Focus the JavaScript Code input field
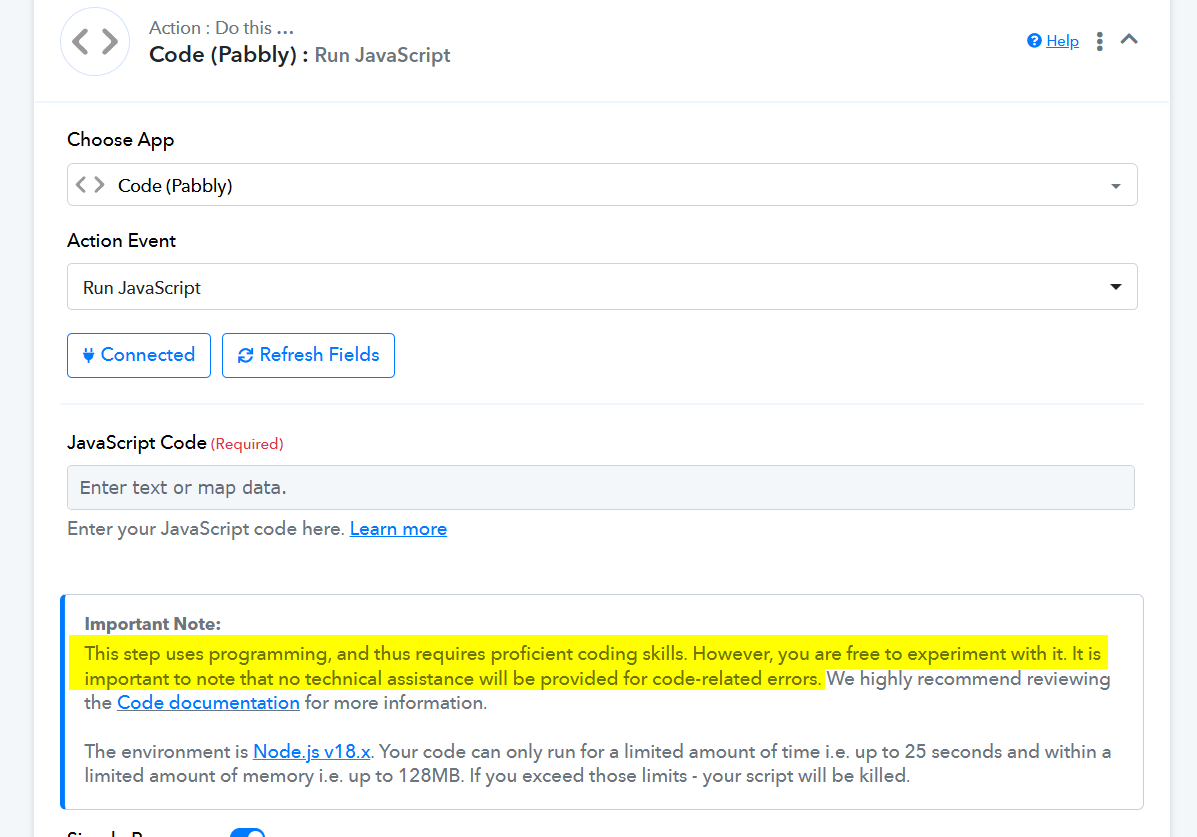Viewport: 1197px width, 837px height. click(601, 487)
